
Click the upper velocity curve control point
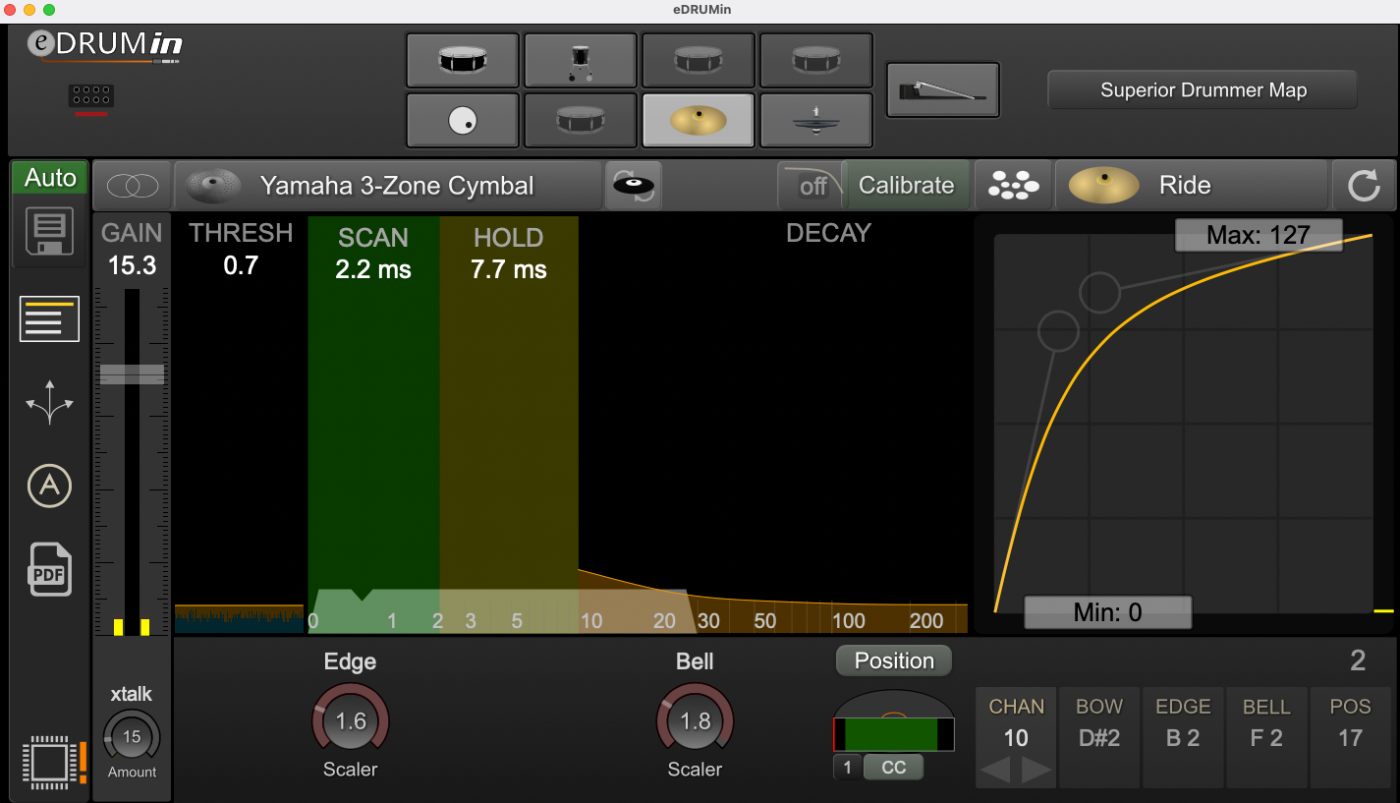[x=1100, y=292]
